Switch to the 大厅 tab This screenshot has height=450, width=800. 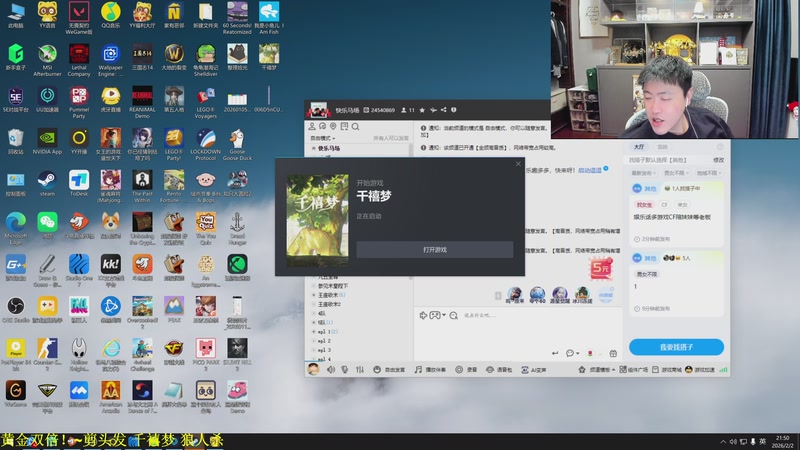(639, 147)
